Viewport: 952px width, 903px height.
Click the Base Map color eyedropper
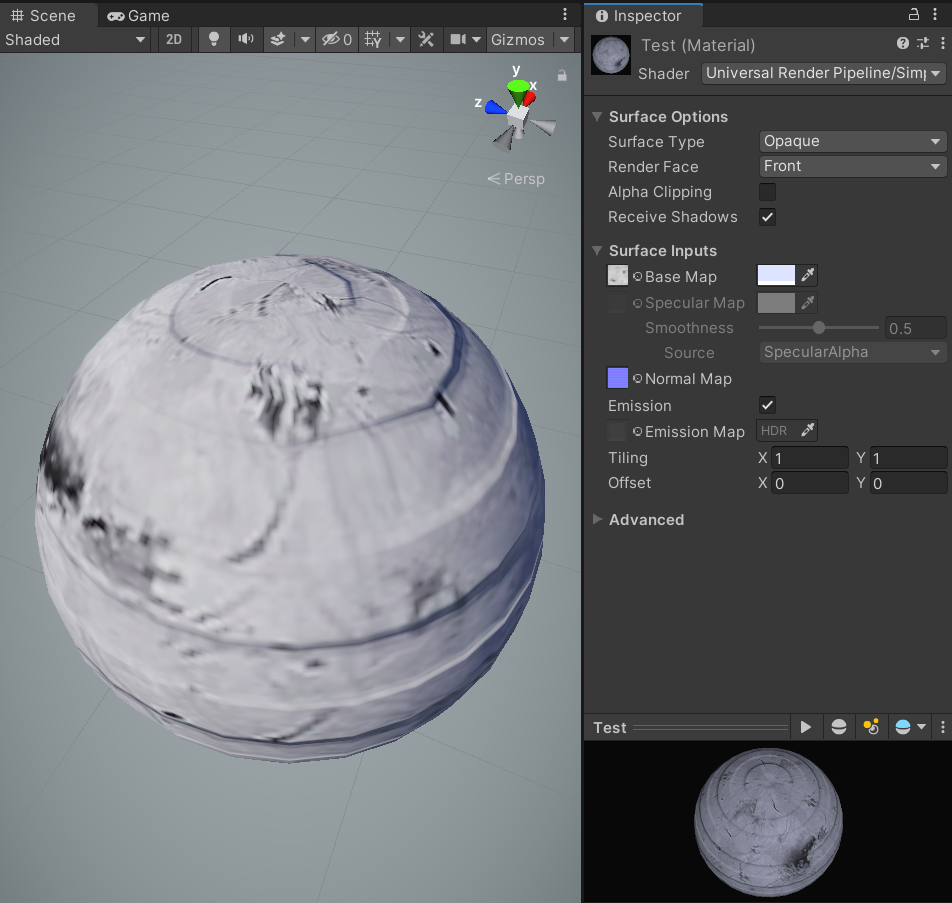coord(808,276)
